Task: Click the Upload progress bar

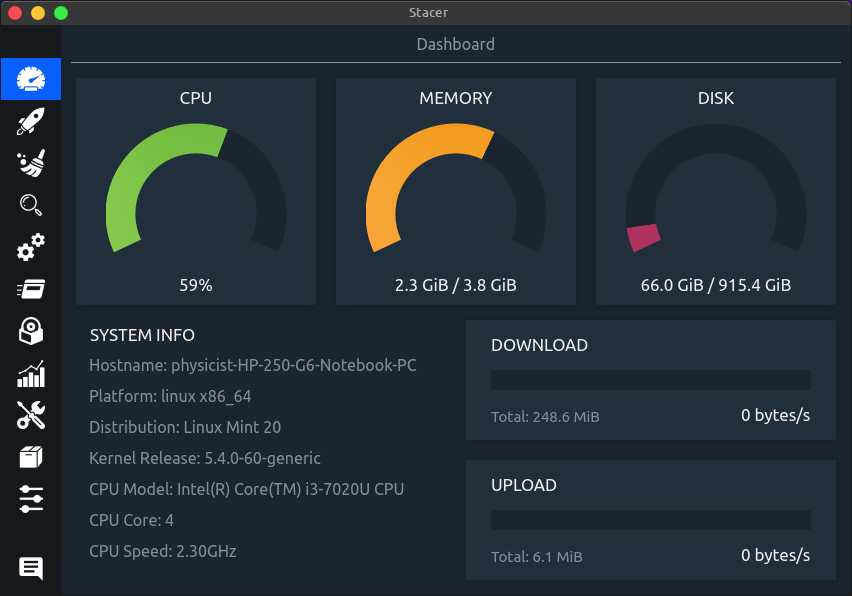Action: (x=650, y=519)
